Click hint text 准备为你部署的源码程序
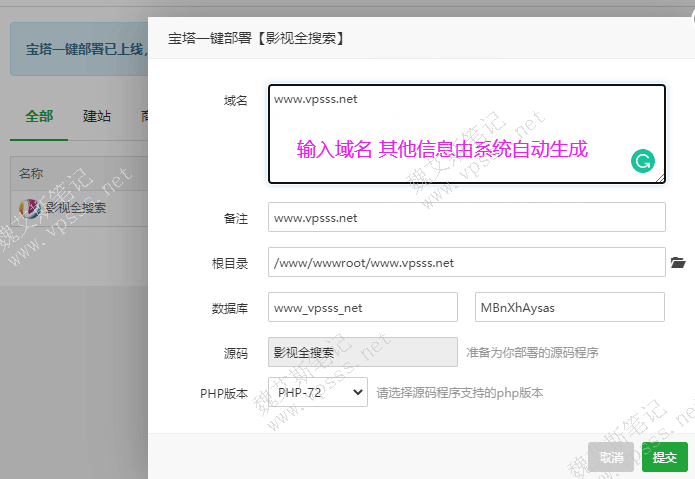 [532, 353]
